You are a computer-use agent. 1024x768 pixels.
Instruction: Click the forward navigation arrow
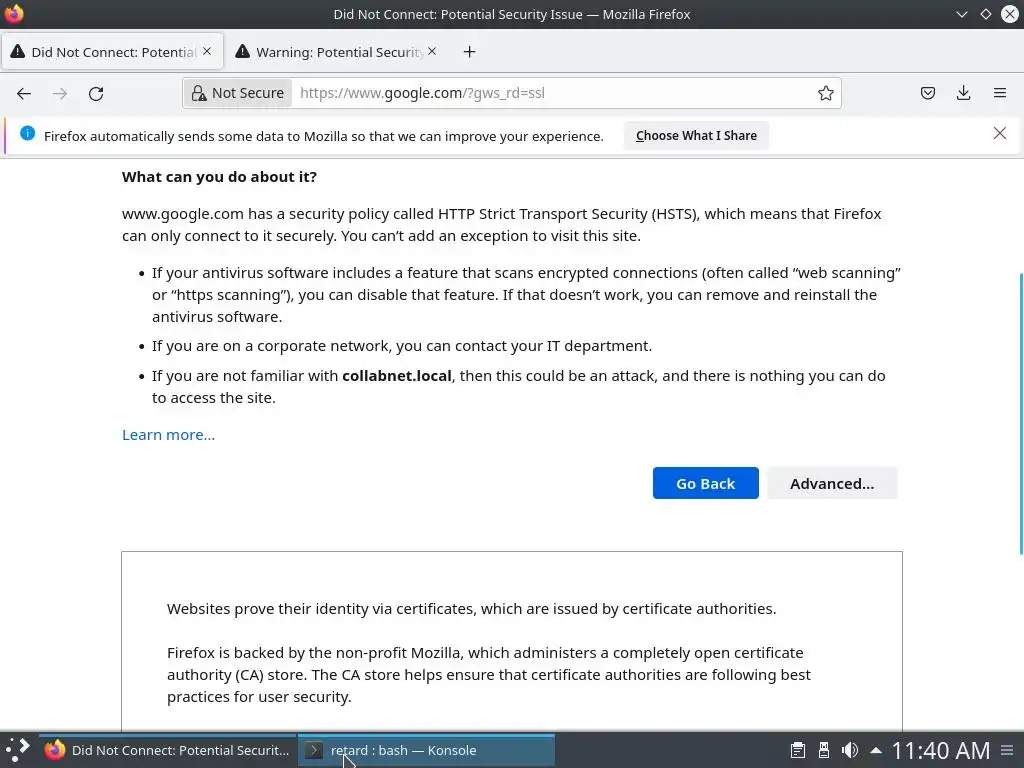60,93
